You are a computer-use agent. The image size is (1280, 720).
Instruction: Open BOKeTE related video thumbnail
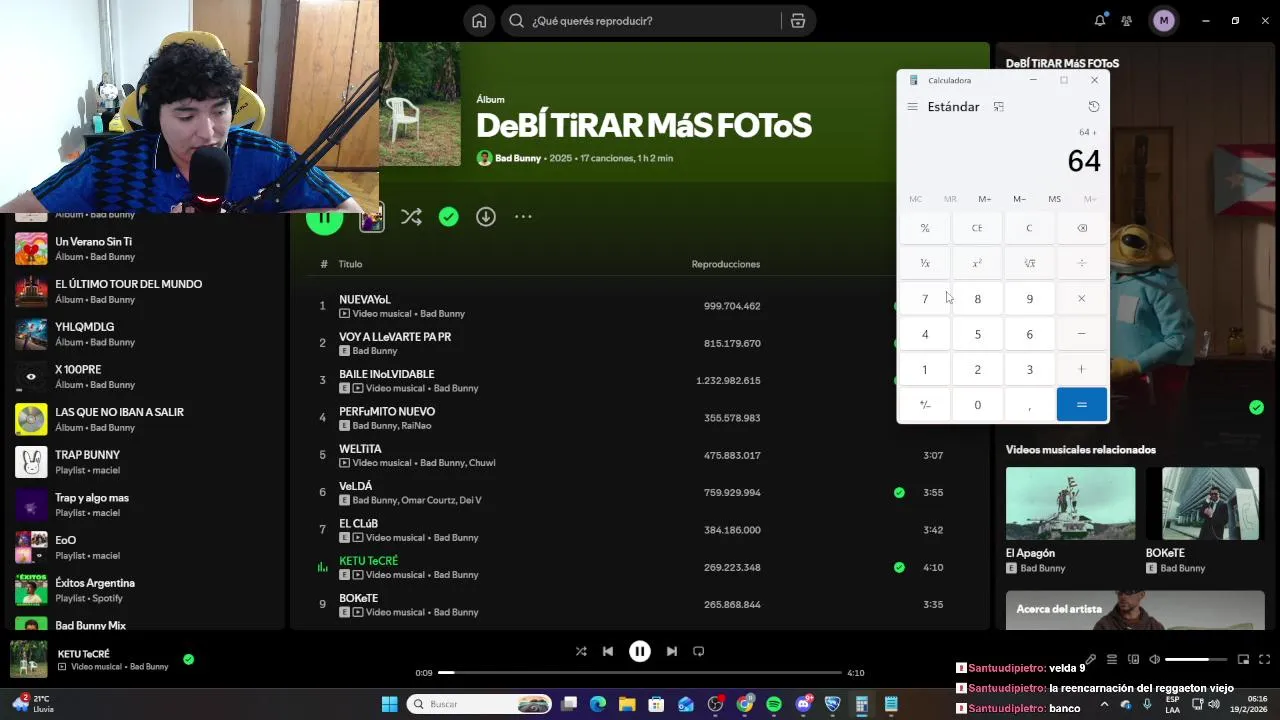click(1209, 503)
